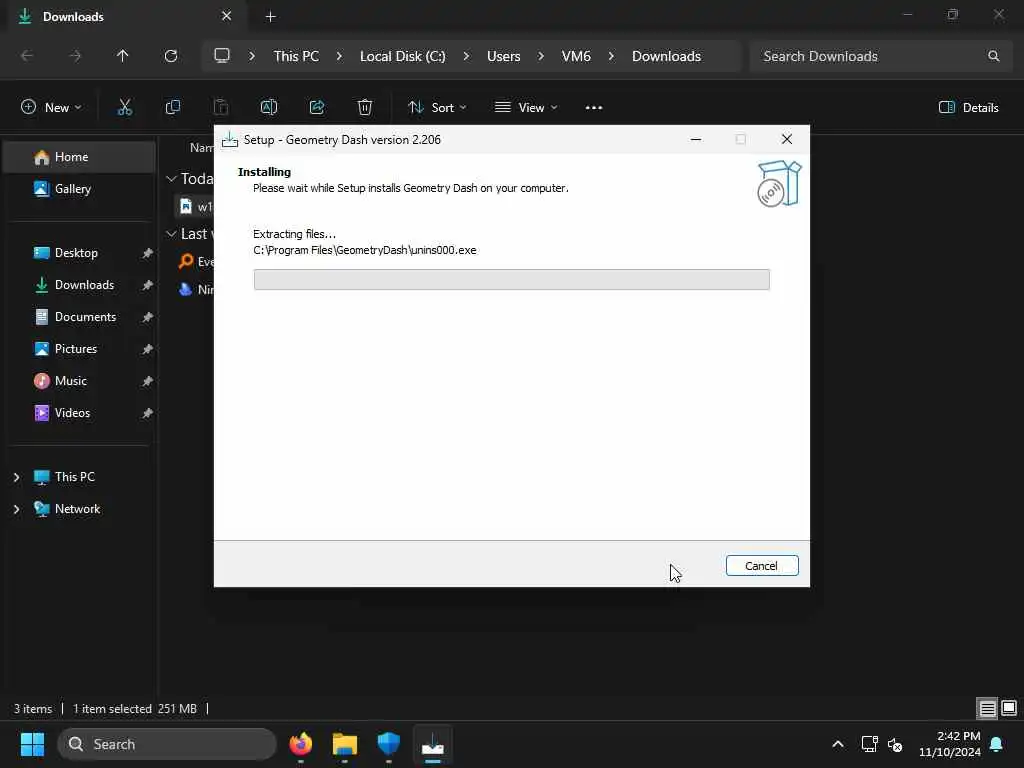Click the Rename icon in toolbar

[x=268, y=107]
